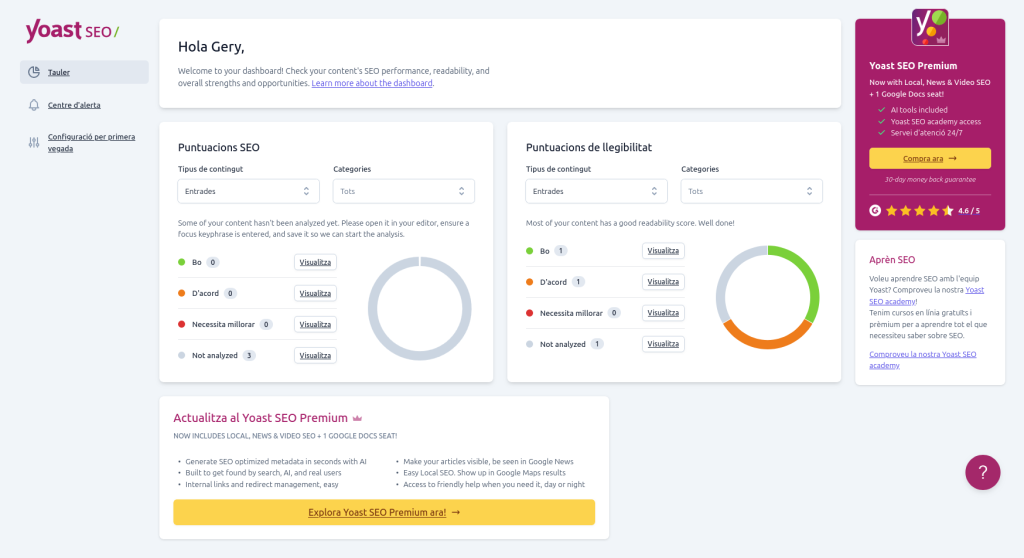Click the Yoast SEO Premium badge icon
This screenshot has height=558, width=1024.
(930, 27)
